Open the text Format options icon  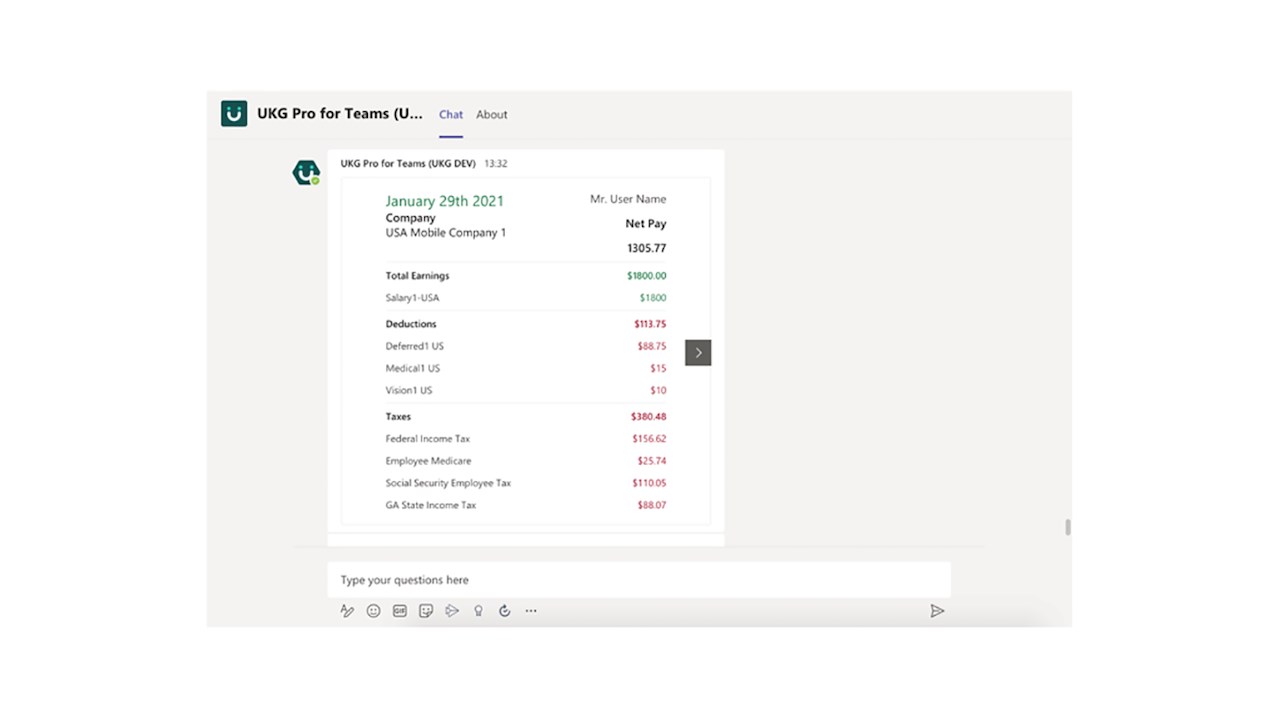(x=347, y=611)
